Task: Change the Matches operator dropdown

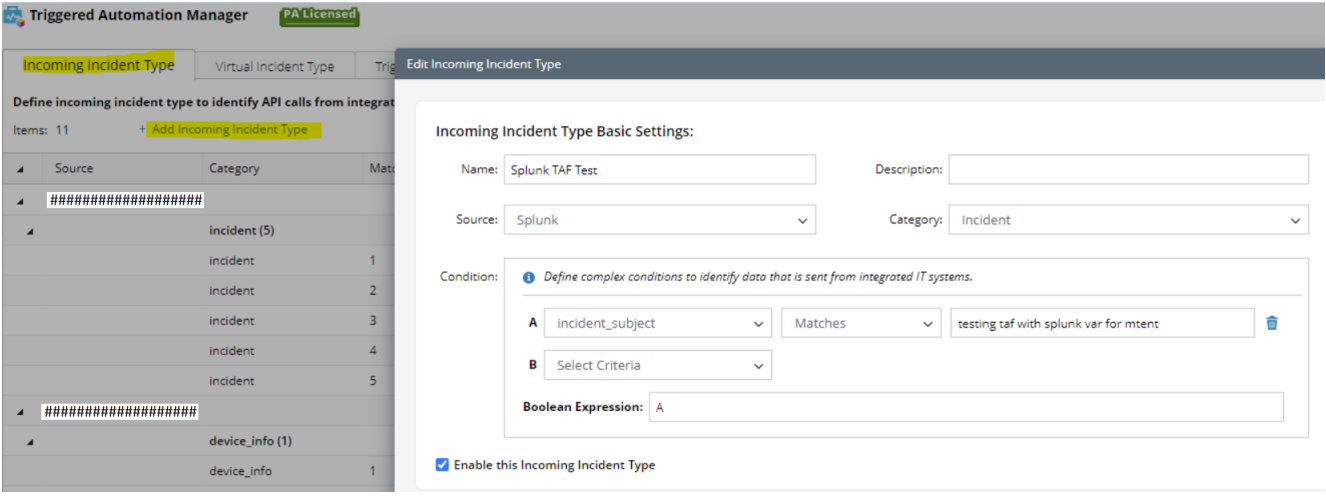Action: pyautogui.click(x=861, y=323)
